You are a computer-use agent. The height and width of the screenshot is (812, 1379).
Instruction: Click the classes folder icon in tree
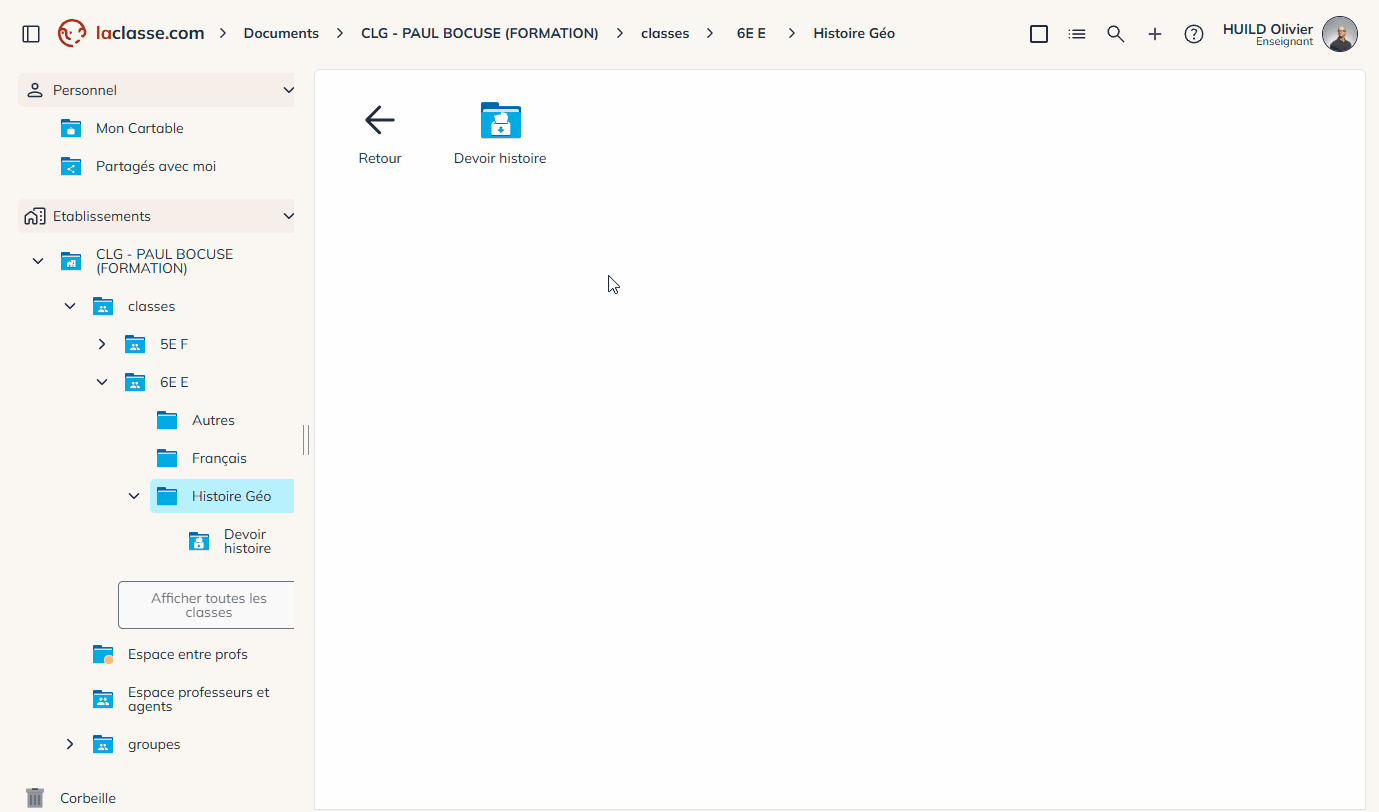102,306
